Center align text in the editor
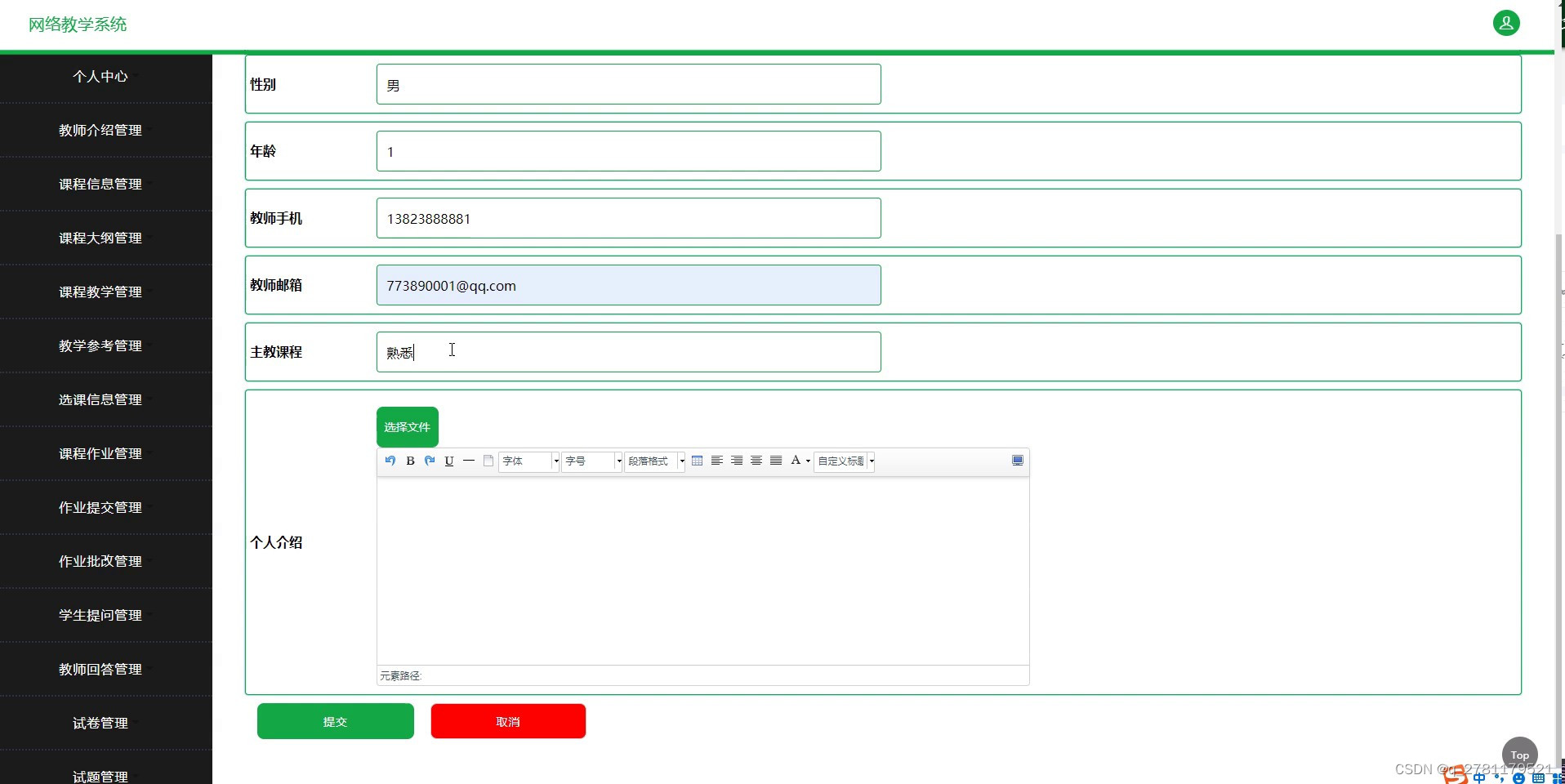This screenshot has width=1565, height=784. (756, 461)
